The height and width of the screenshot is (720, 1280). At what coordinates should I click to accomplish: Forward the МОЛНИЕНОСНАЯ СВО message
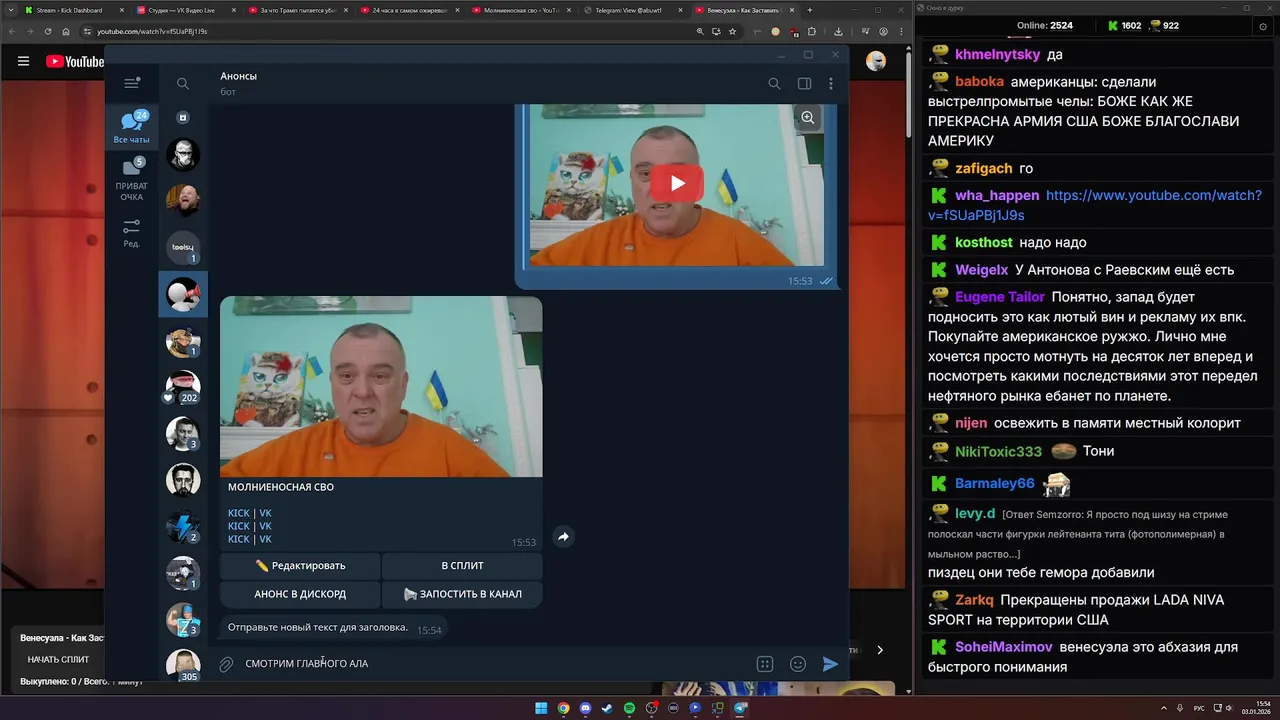click(563, 537)
